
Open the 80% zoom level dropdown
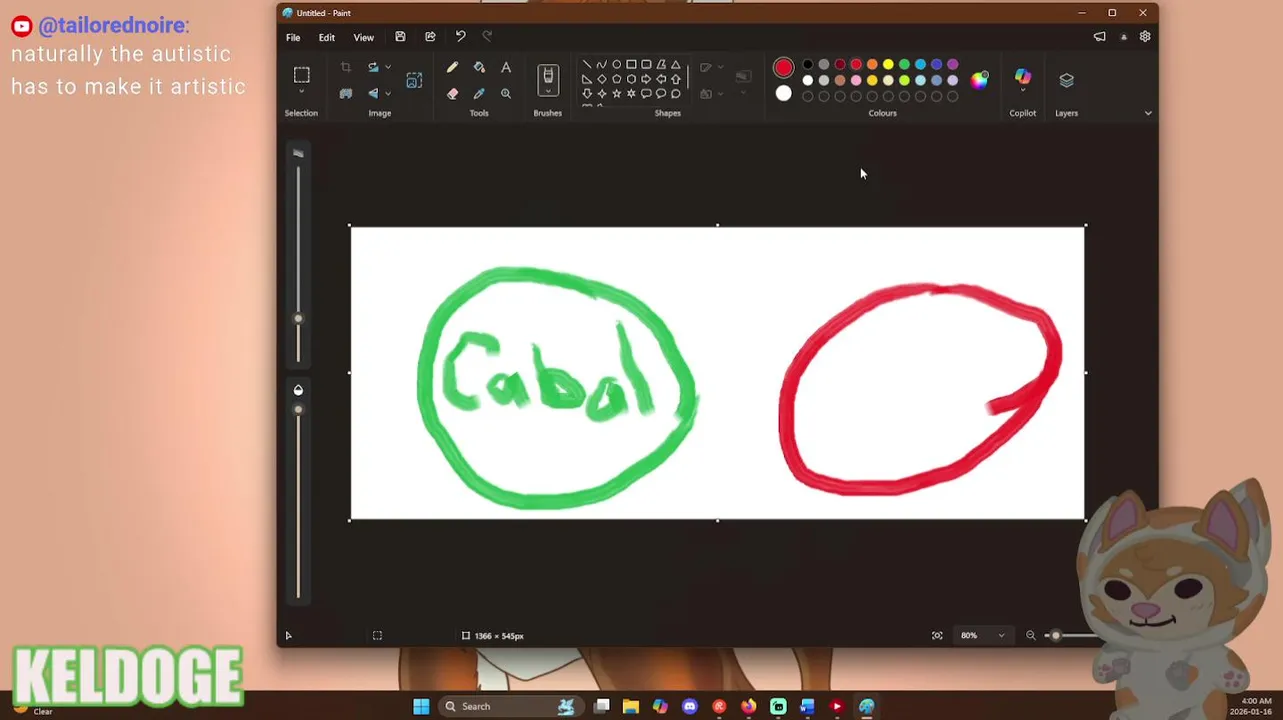[x=983, y=636]
